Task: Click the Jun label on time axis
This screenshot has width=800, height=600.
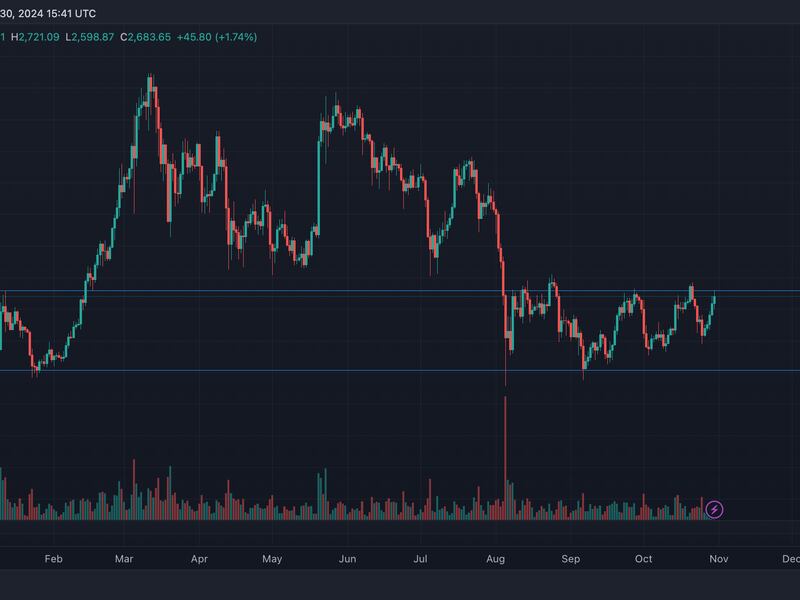Action: (x=347, y=559)
